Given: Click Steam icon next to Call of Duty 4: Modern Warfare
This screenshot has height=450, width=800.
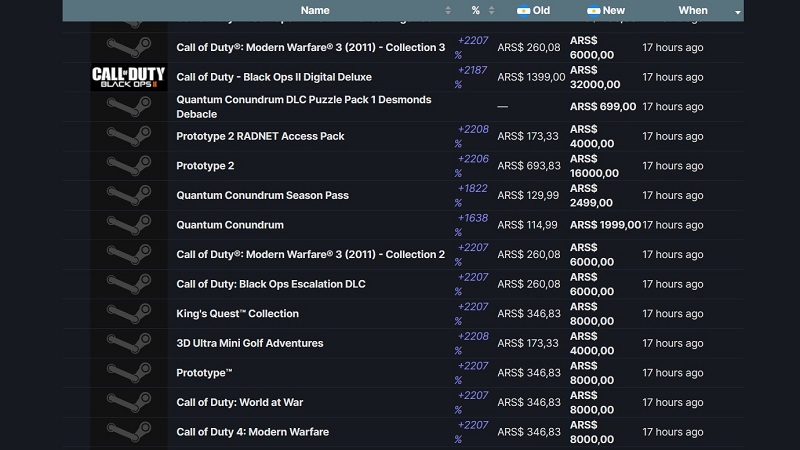Looking at the screenshot, I should point(128,432).
